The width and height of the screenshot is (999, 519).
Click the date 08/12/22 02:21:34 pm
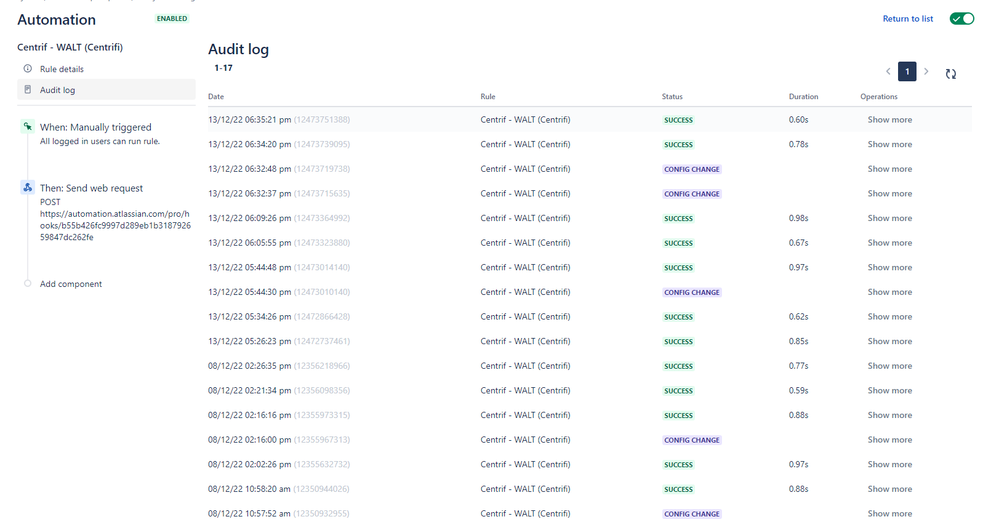pos(249,390)
